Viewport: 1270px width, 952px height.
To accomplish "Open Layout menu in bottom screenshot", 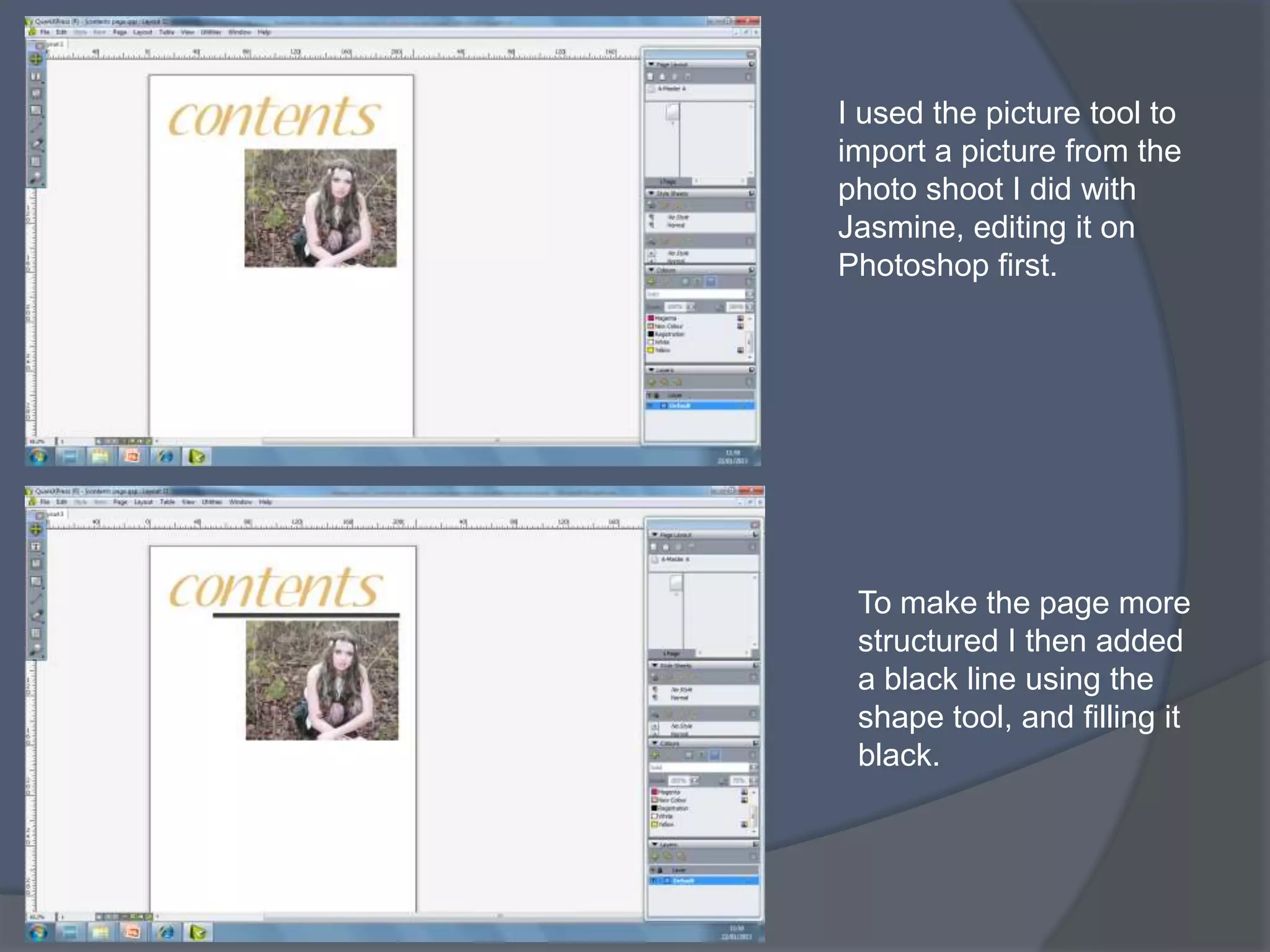I will (143, 502).
